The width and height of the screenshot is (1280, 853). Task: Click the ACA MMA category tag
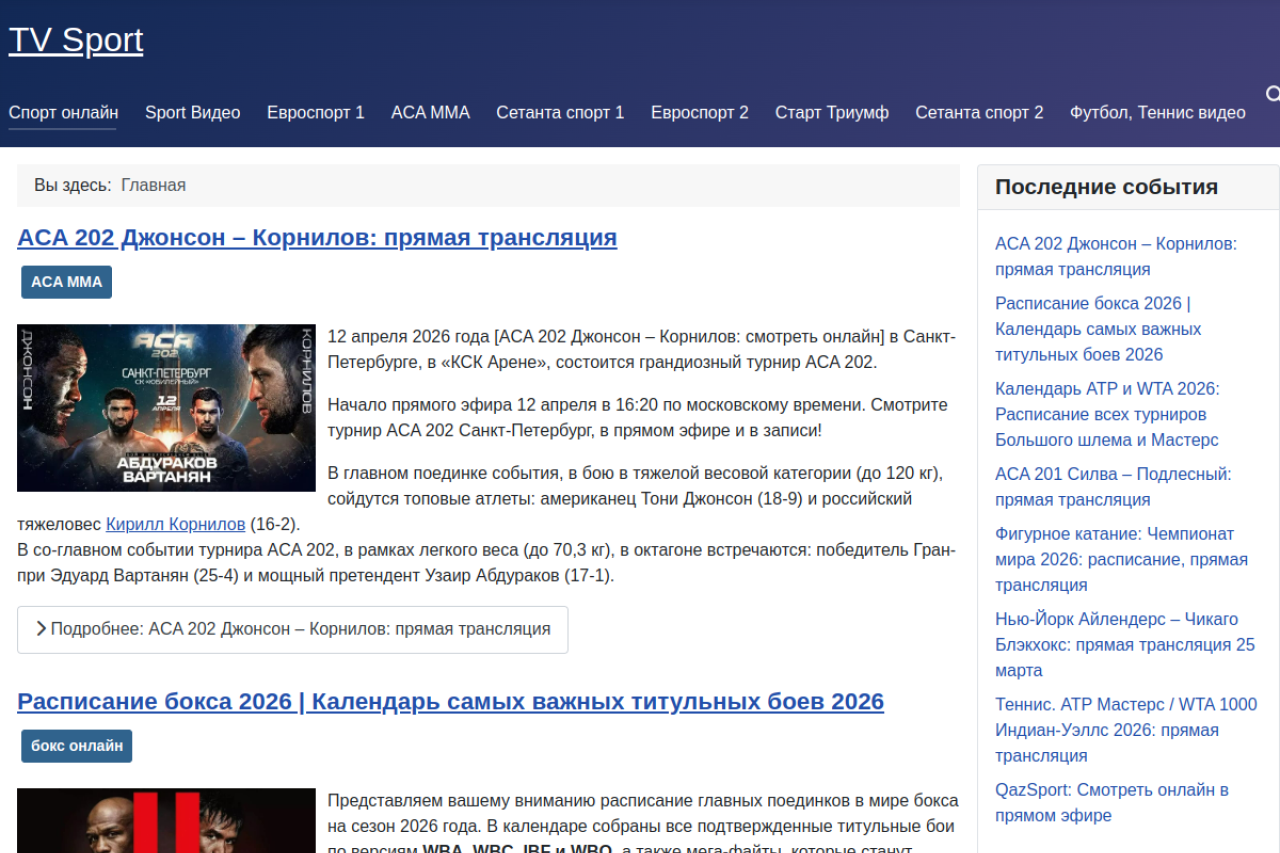(66, 282)
